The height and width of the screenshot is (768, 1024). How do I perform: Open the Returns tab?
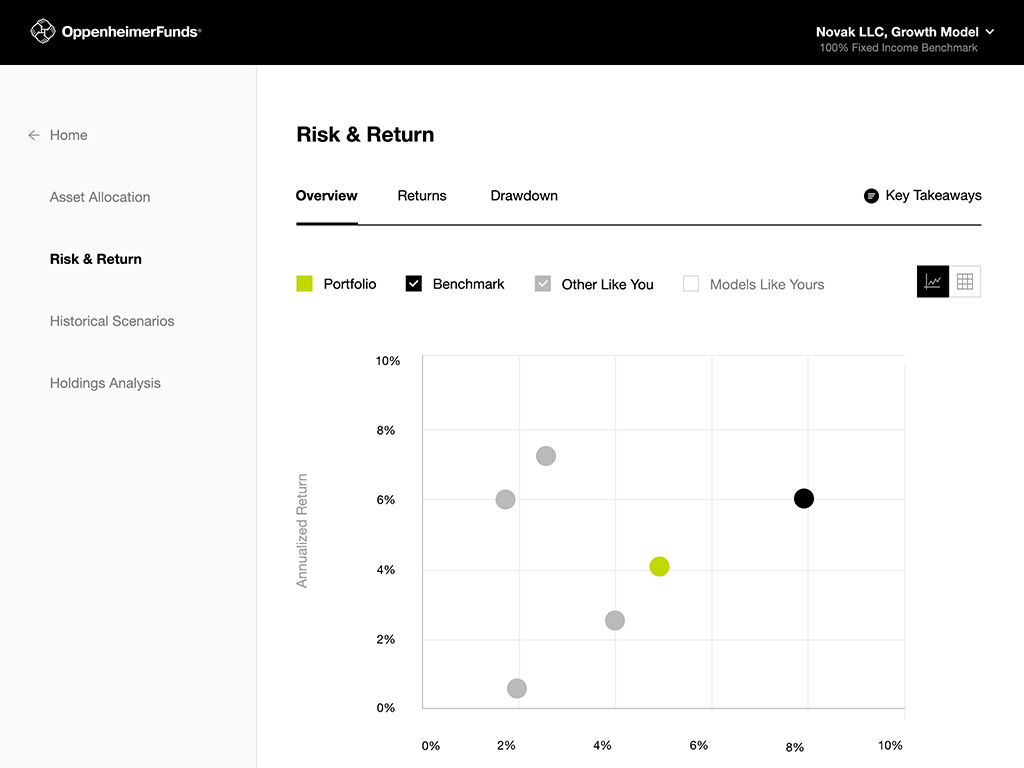click(x=422, y=196)
